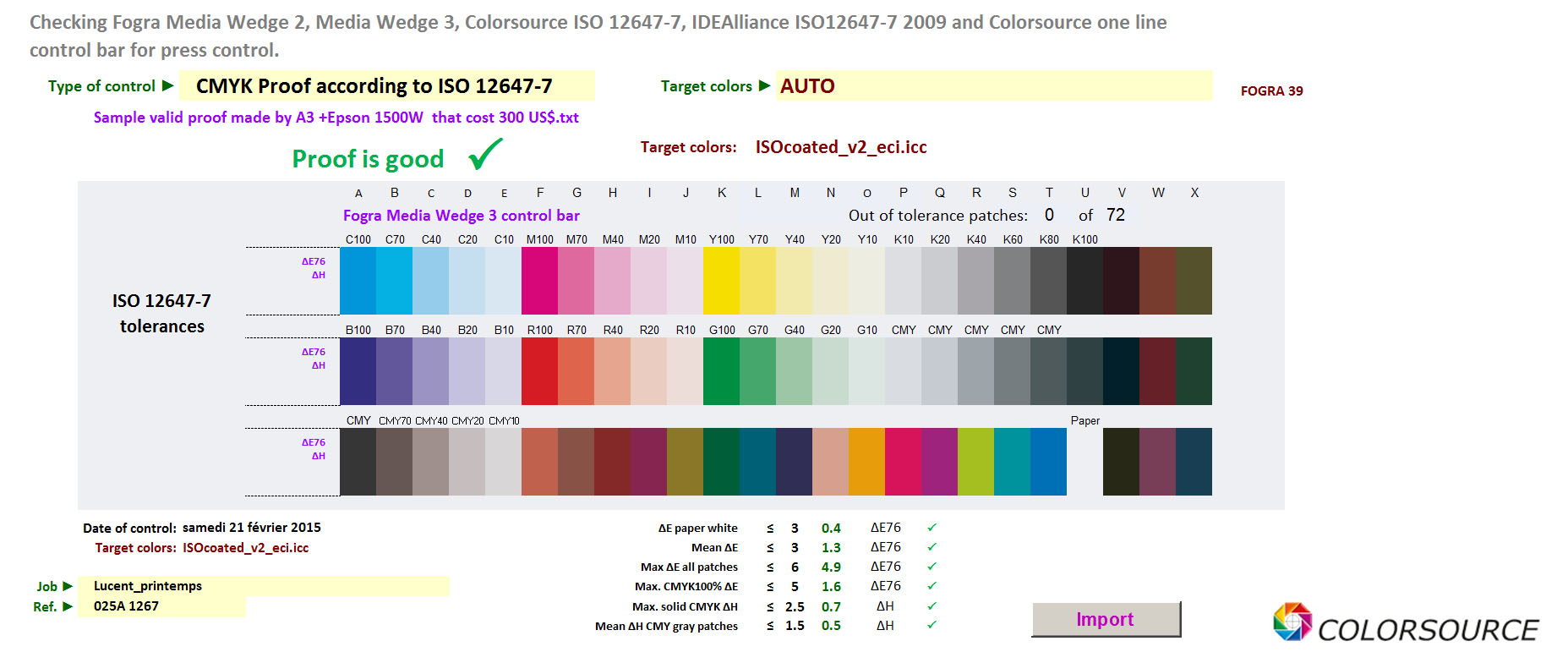Click the checkmark for Max. solid CMYK ΔH
This screenshot has height=663, width=1568.
(x=932, y=605)
